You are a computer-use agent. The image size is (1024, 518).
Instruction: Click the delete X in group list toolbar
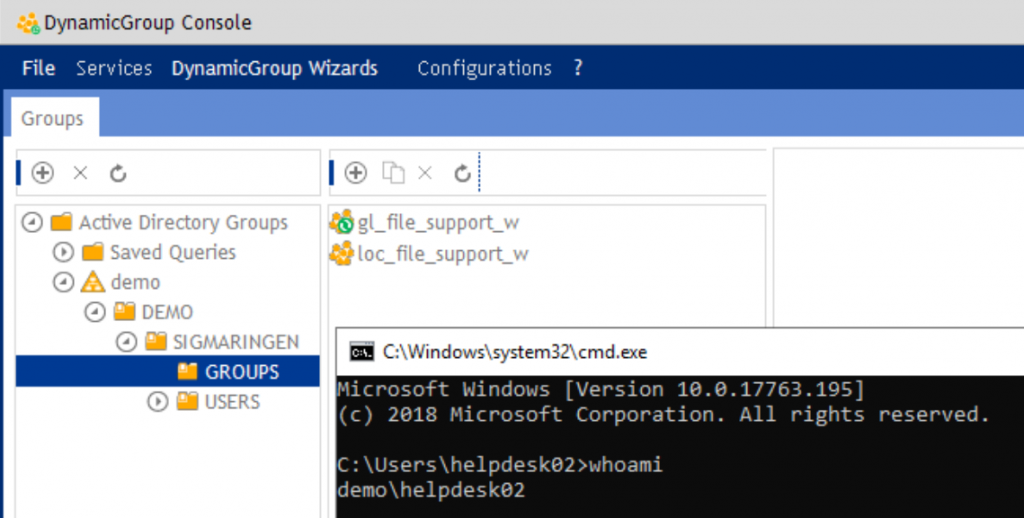(425, 173)
